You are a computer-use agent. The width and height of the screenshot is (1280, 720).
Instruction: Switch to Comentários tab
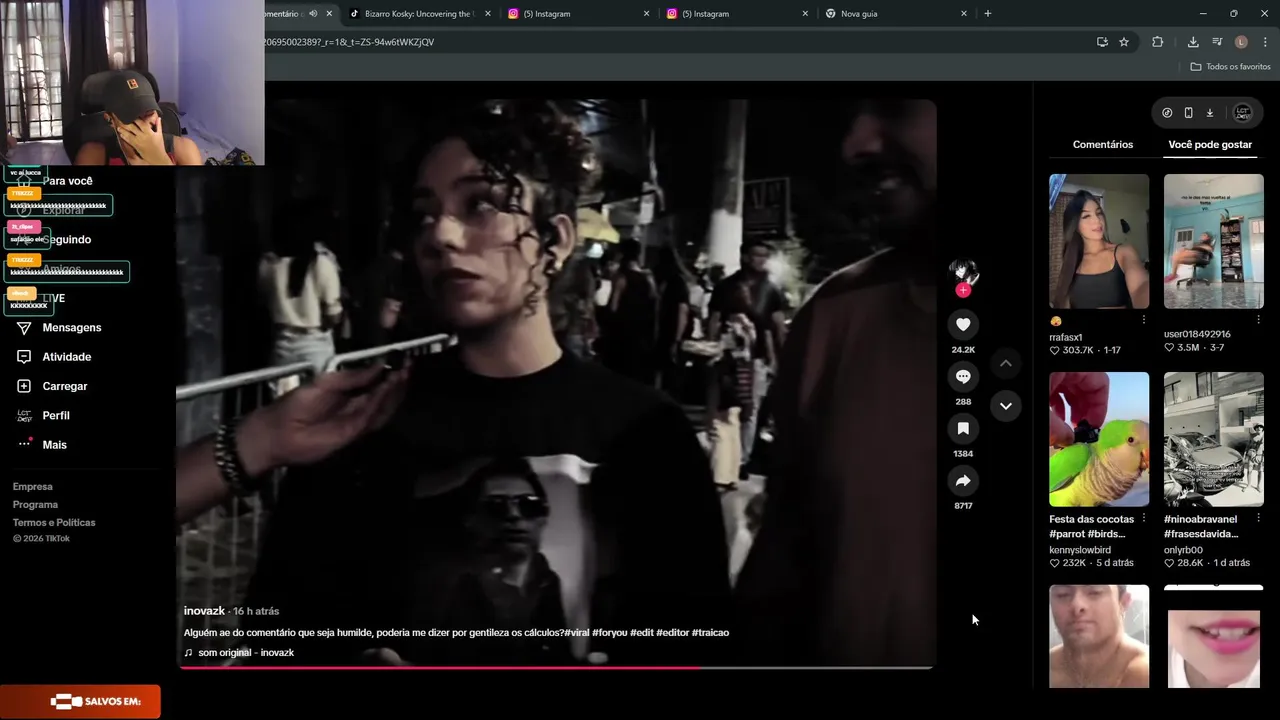(1103, 144)
